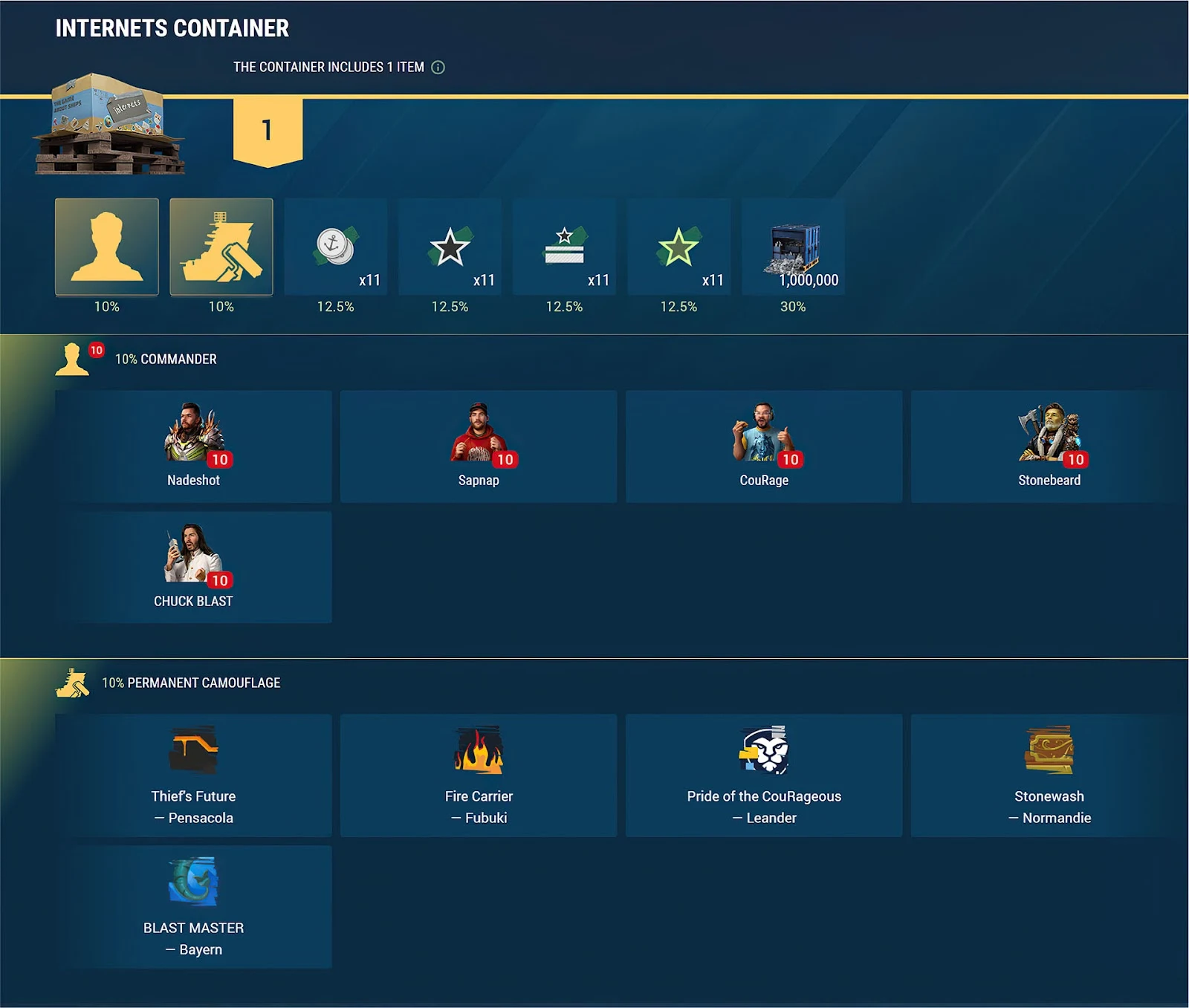Viewport: 1189px width, 1008px height.
Task: Click the Stonewash camouflage icon
Action: click(1049, 751)
